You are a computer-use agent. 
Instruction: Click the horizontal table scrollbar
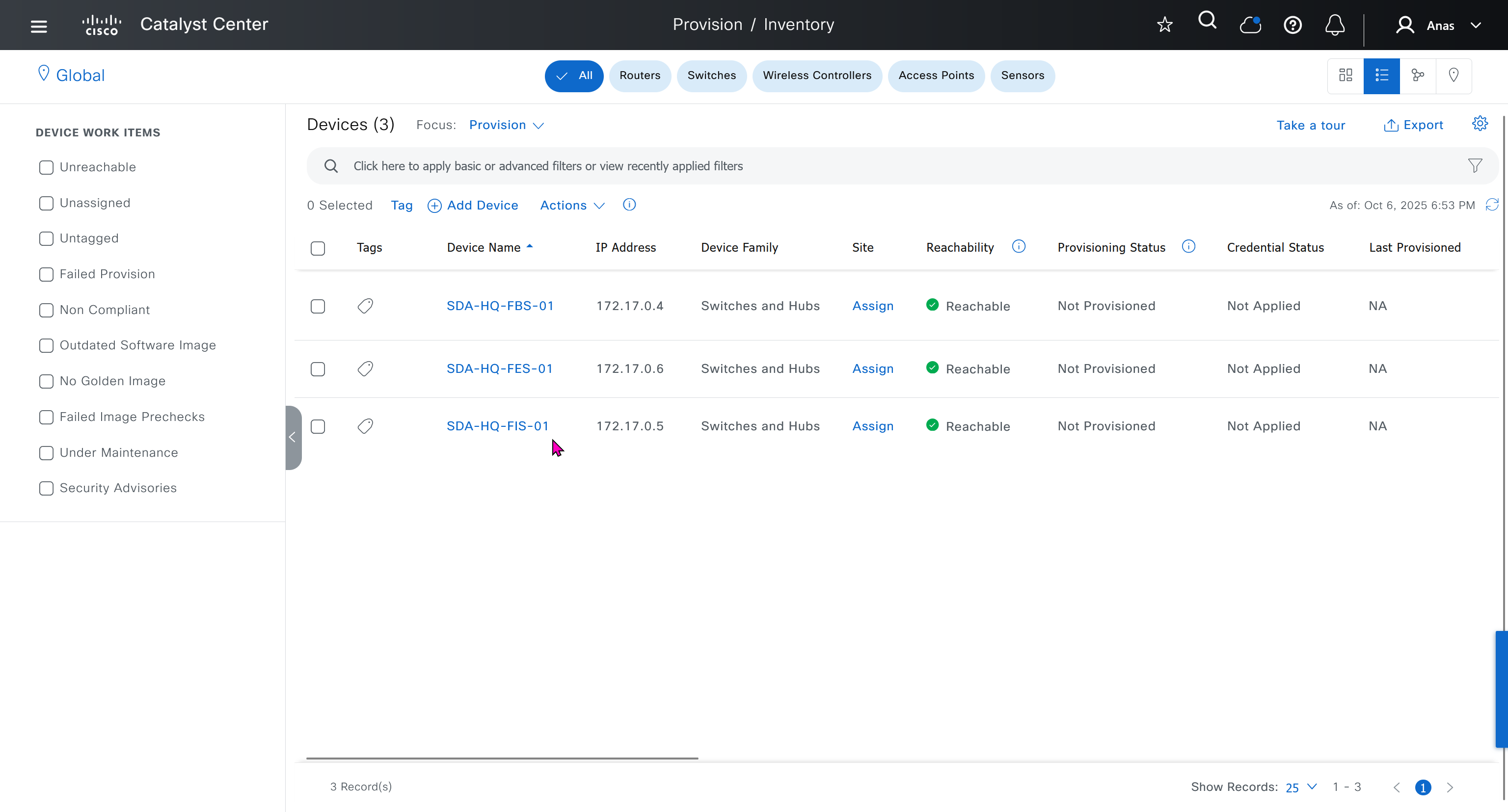(502, 758)
